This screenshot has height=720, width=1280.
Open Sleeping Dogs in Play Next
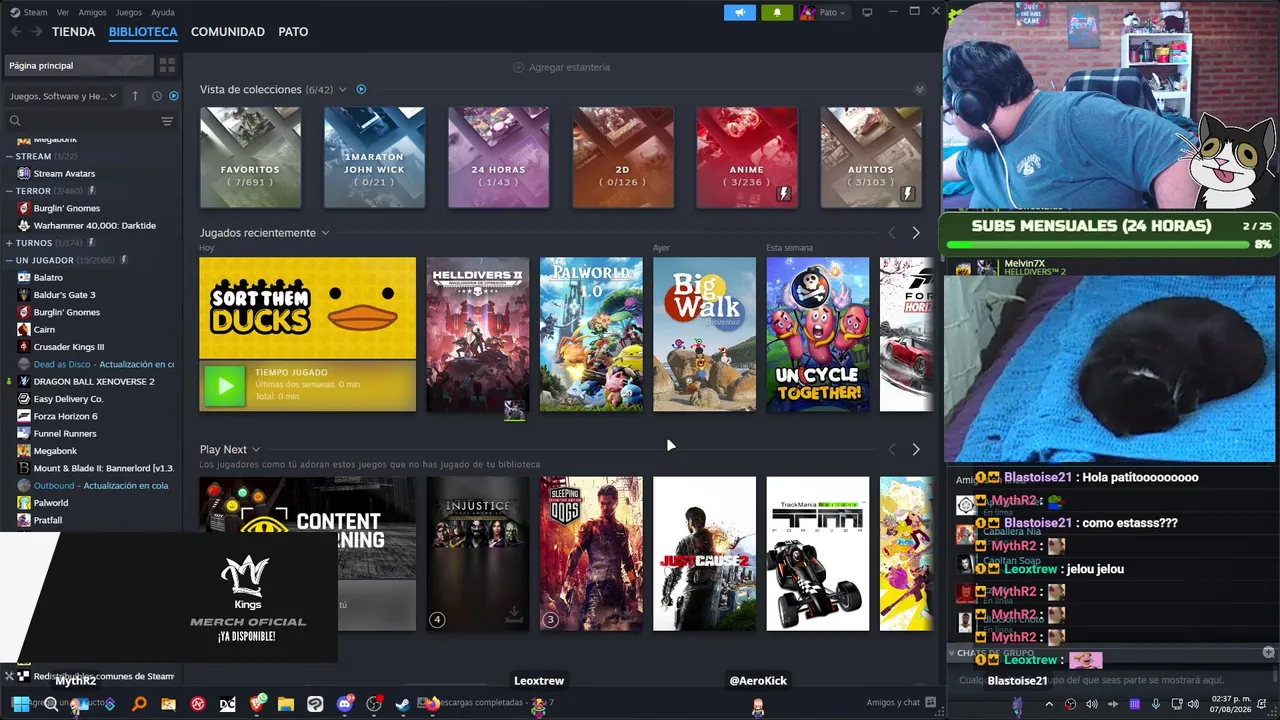[591, 553]
